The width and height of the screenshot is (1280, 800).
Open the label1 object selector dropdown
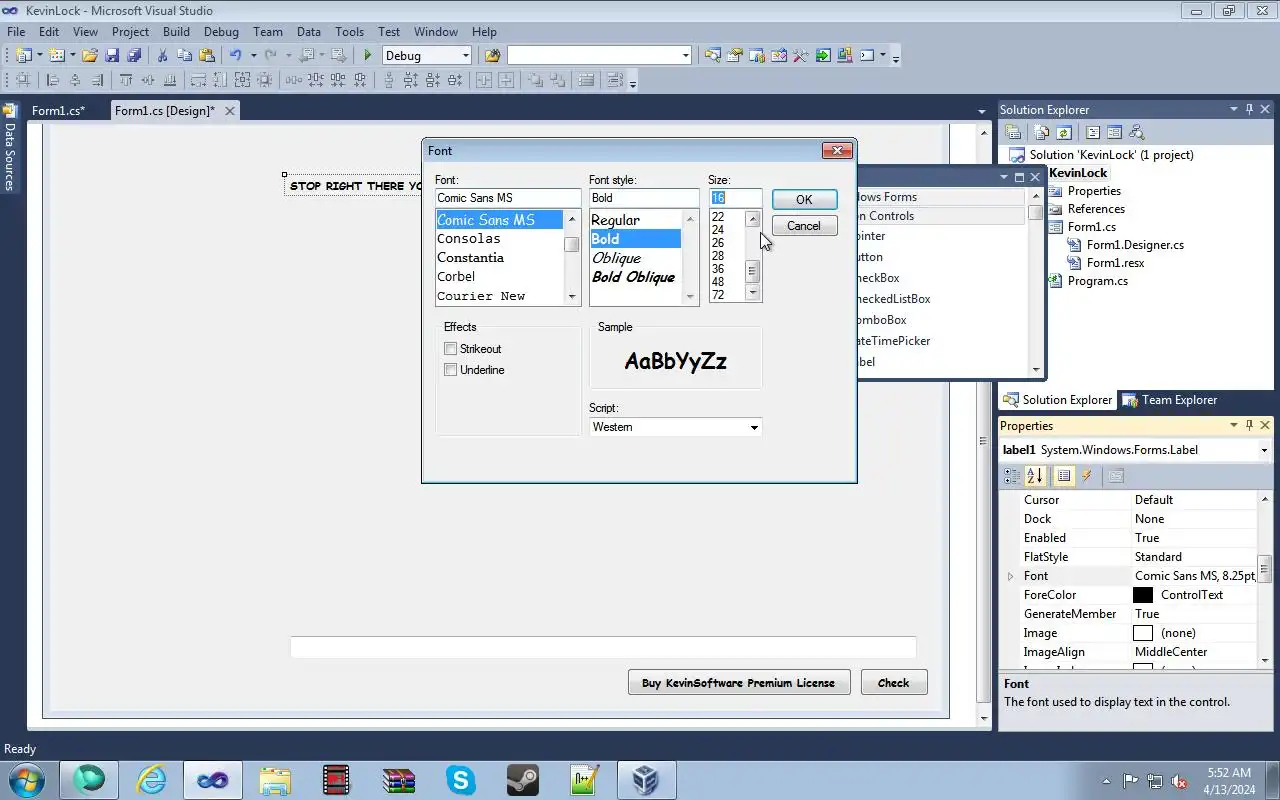click(x=1265, y=450)
